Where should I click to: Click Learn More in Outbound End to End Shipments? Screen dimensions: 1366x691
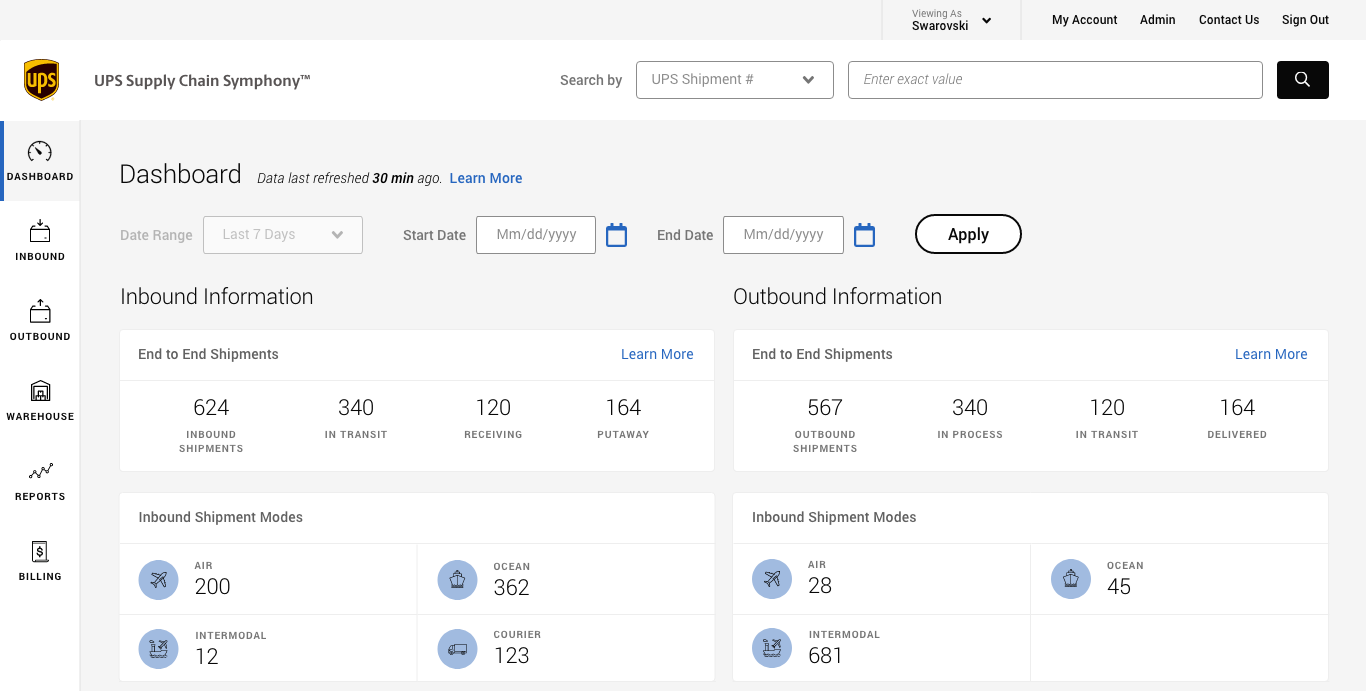(1271, 354)
